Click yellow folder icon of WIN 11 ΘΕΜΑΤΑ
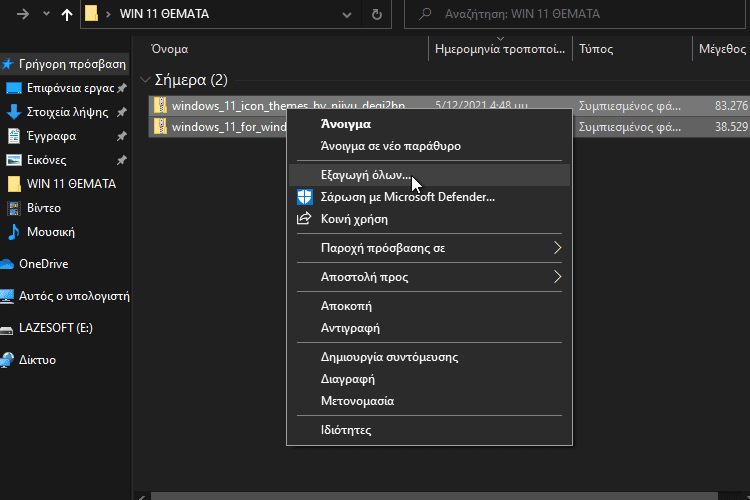This screenshot has height=500, width=750. 14,184
